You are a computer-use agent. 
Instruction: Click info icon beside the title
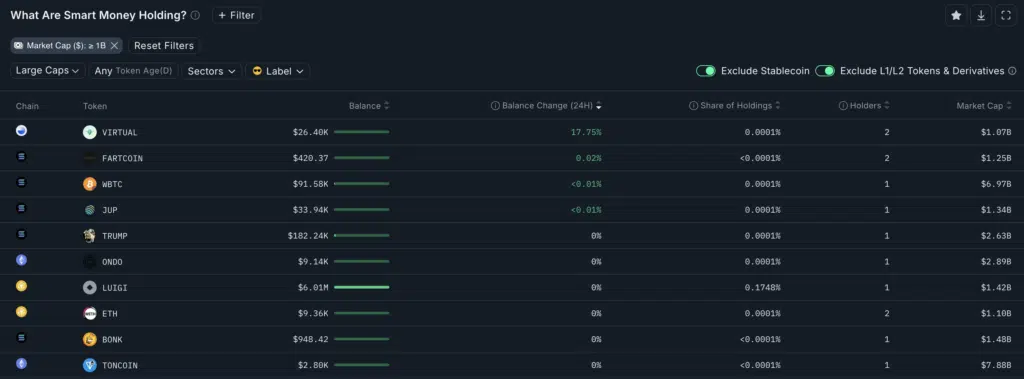195,15
